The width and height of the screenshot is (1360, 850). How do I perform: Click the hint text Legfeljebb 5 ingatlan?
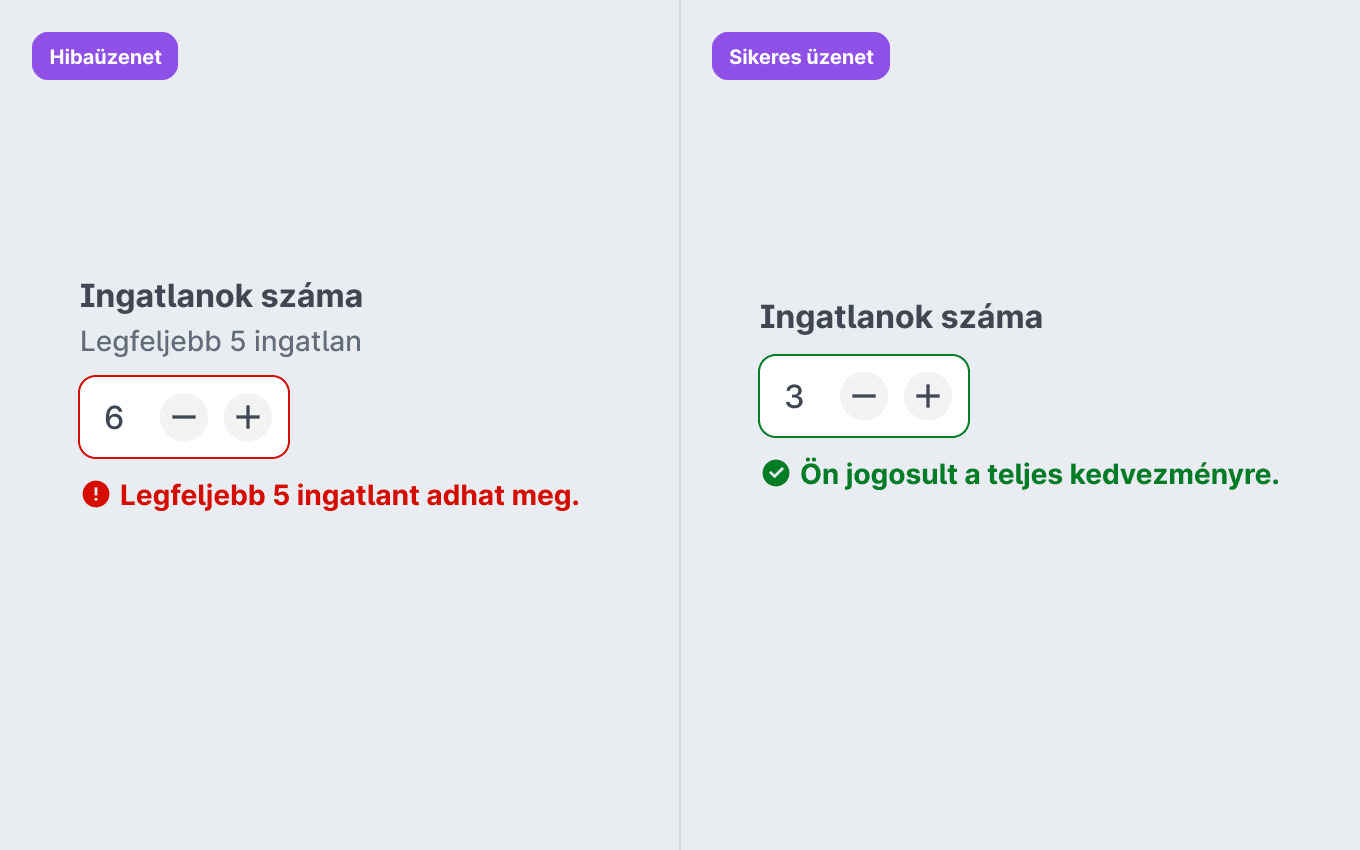pos(221,341)
